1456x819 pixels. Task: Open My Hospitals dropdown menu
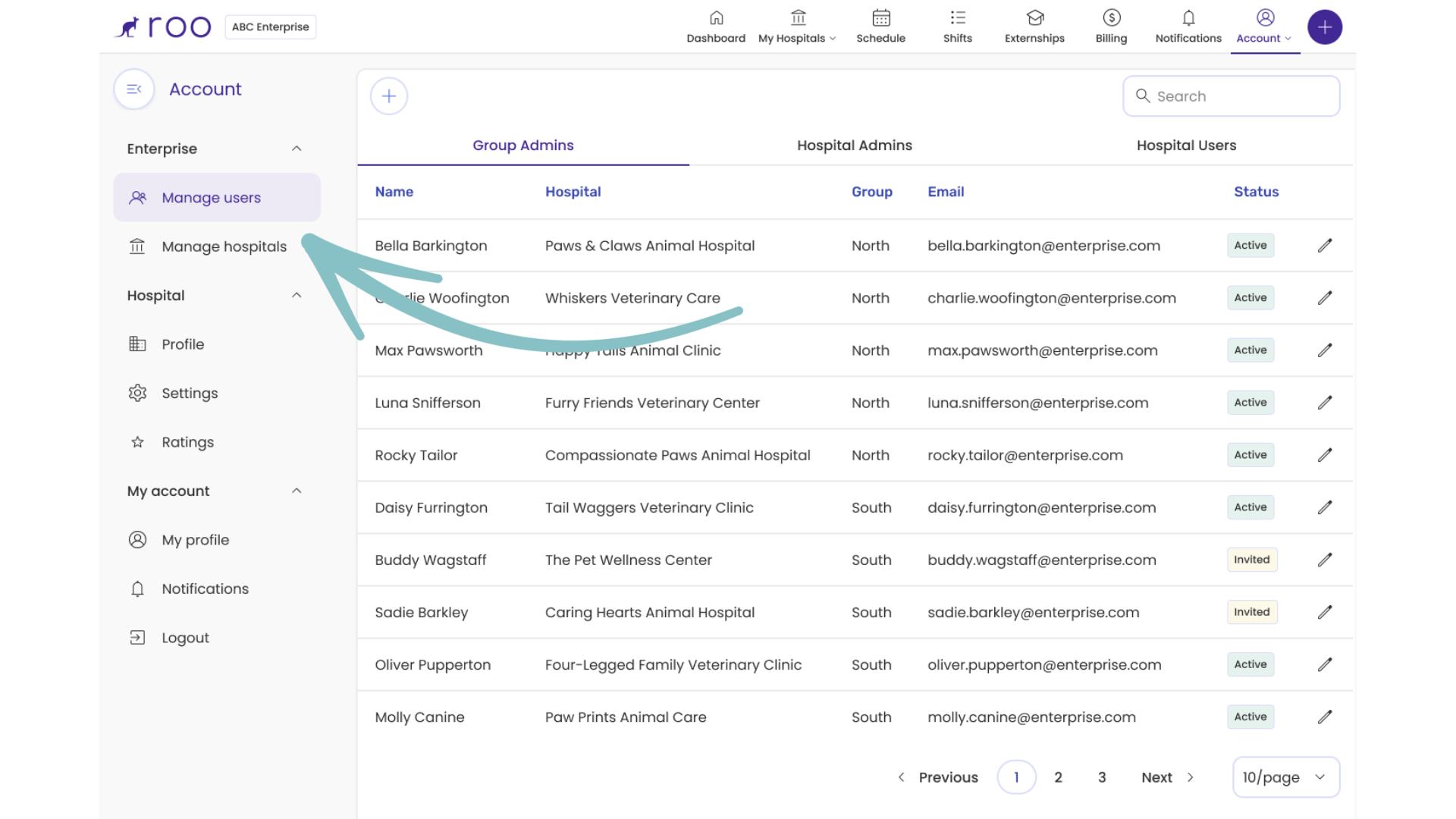pos(797,27)
